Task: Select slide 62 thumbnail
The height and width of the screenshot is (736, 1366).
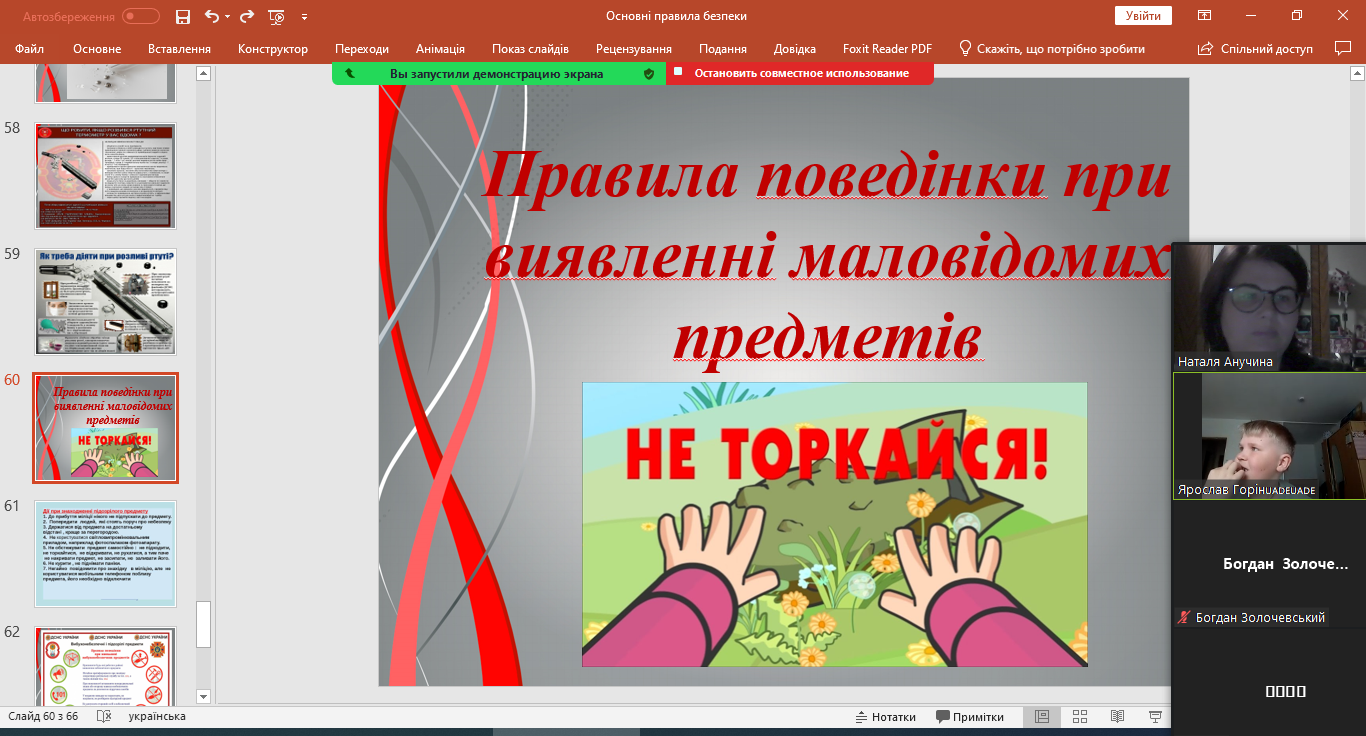Action: point(106,666)
